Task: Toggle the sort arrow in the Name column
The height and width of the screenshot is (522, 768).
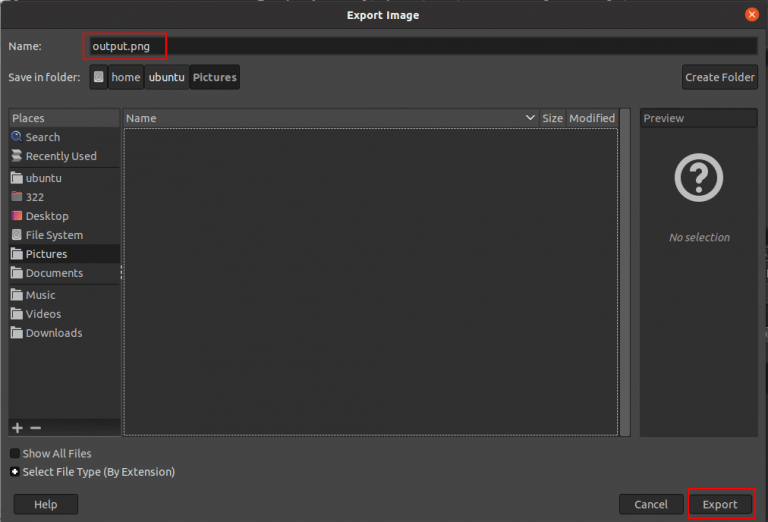Action: 530,118
